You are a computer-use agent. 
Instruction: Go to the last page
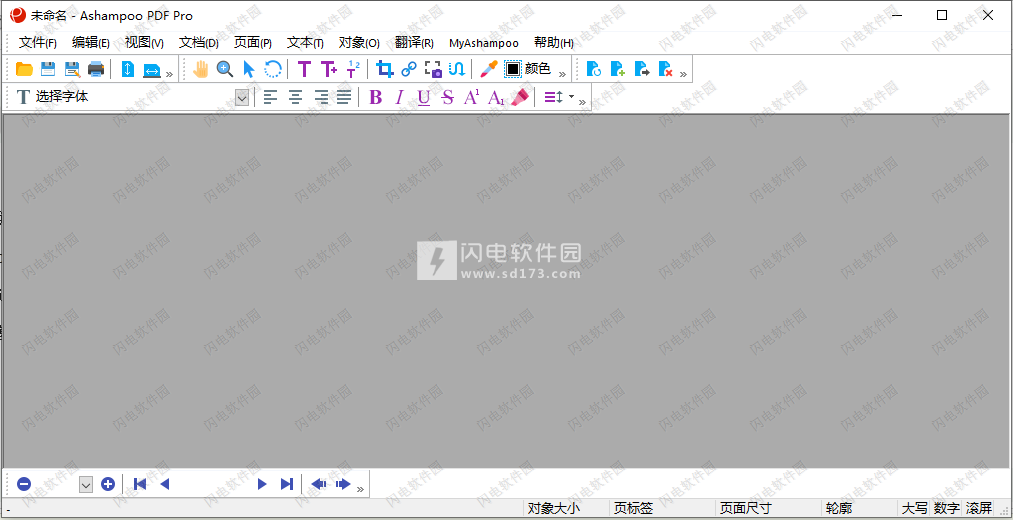click(287, 484)
